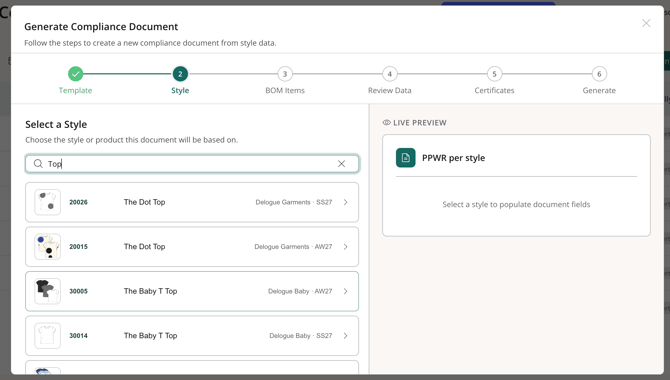Jump to step 6 Generate
This screenshot has width=670, height=380.
coord(599,74)
